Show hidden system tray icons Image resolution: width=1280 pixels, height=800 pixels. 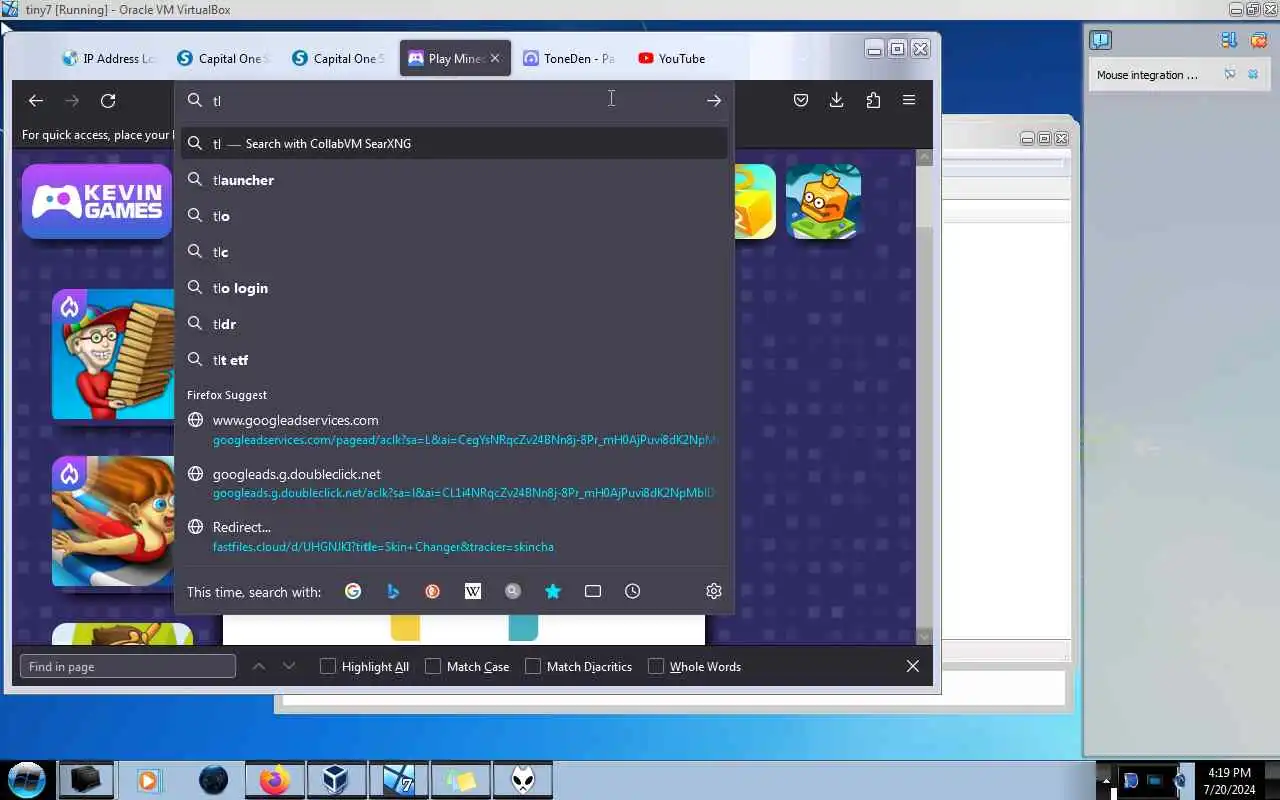tap(1105, 780)
